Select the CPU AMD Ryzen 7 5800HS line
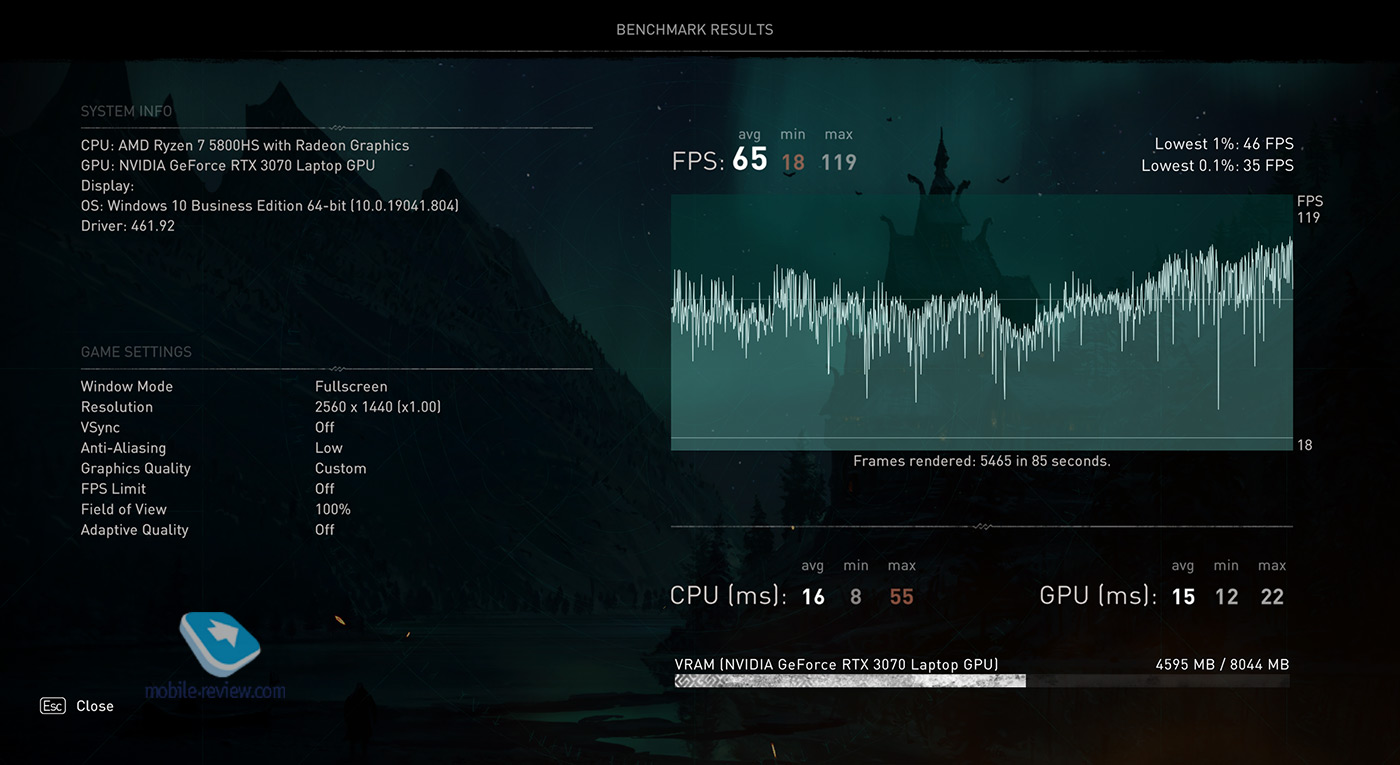The width and height of the screenshot is (1400, 765). coord(245,145)
